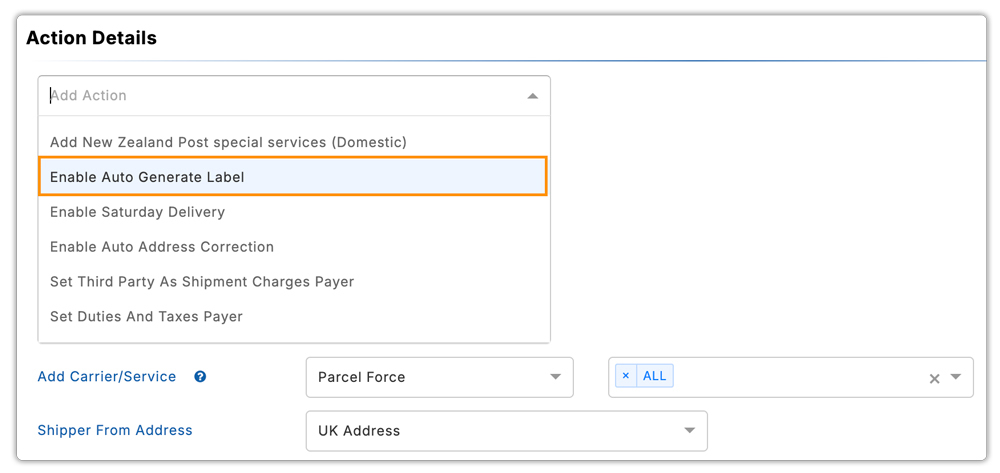Click the Add Carrier/Service label link

pyautogui.click(x=107, y=377)
